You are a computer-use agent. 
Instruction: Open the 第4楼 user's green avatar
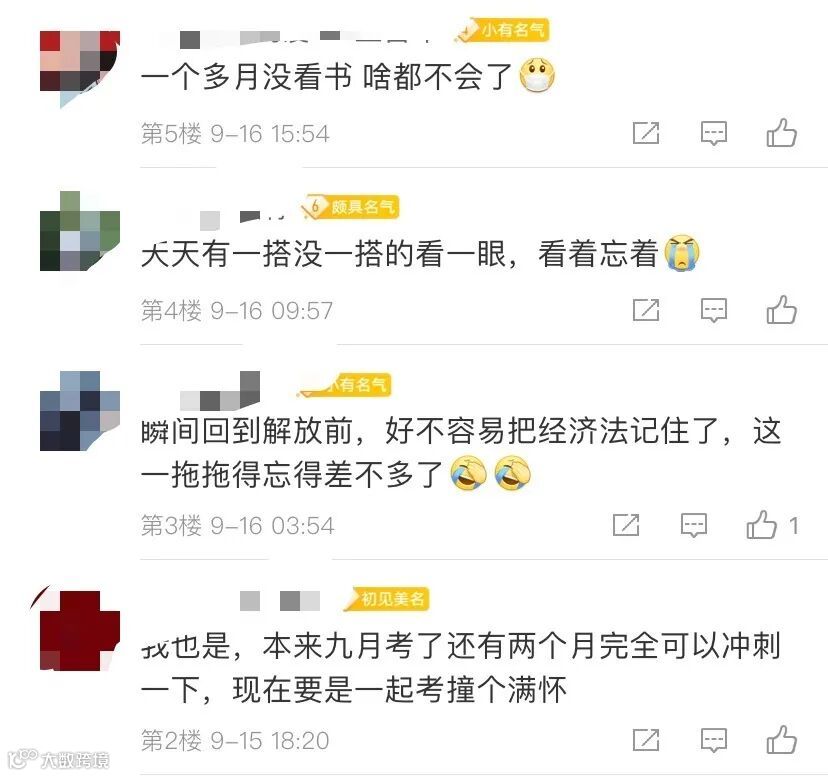[x=80, y=231]
